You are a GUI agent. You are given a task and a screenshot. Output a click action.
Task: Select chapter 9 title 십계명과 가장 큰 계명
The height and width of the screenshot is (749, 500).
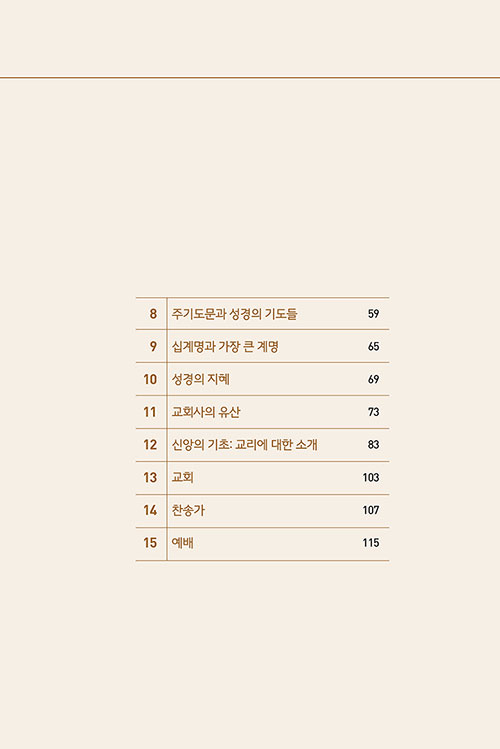tap(225, 346)
